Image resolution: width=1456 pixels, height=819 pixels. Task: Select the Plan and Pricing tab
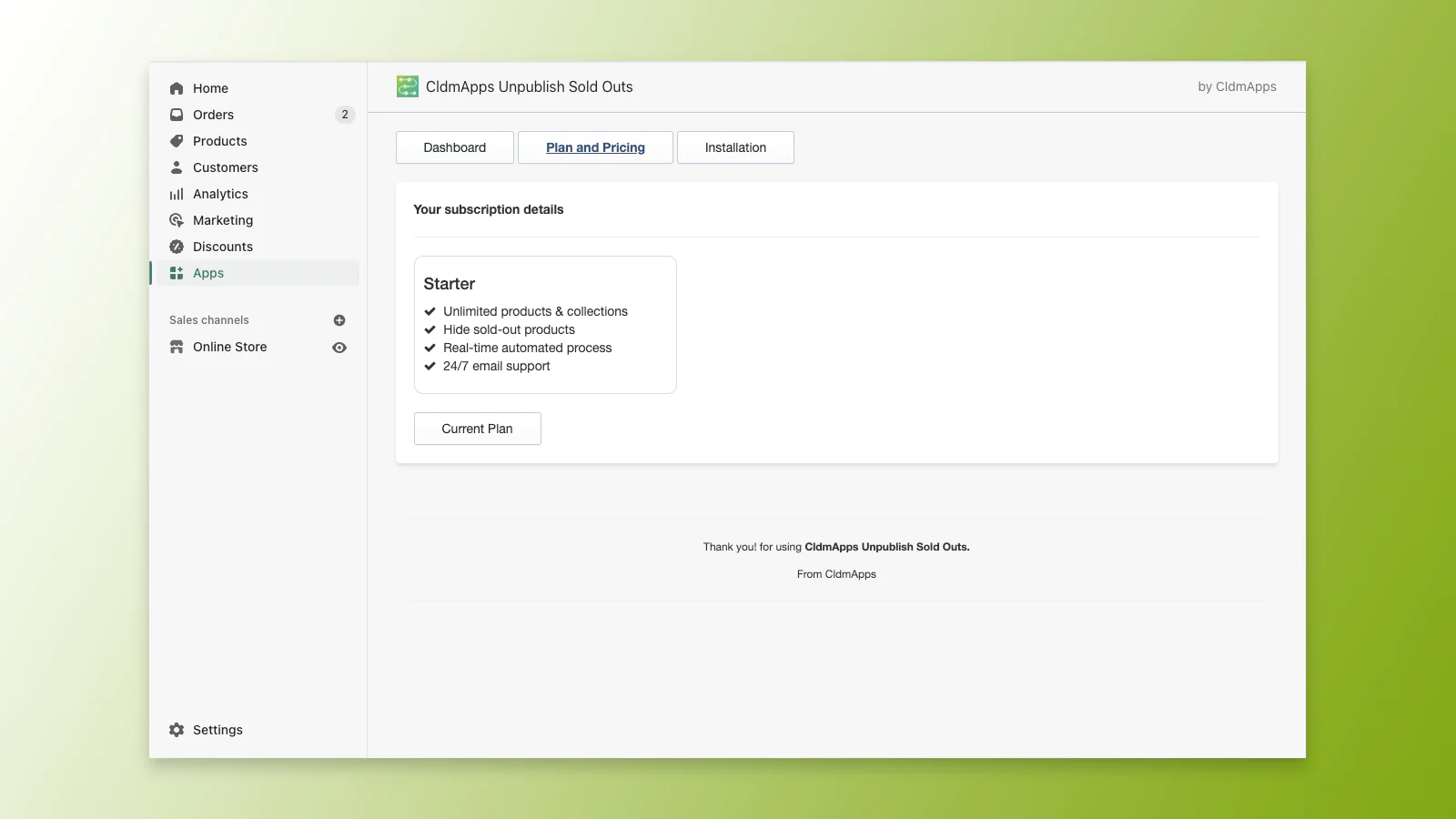pyautogui.click(x=595, y=147)
